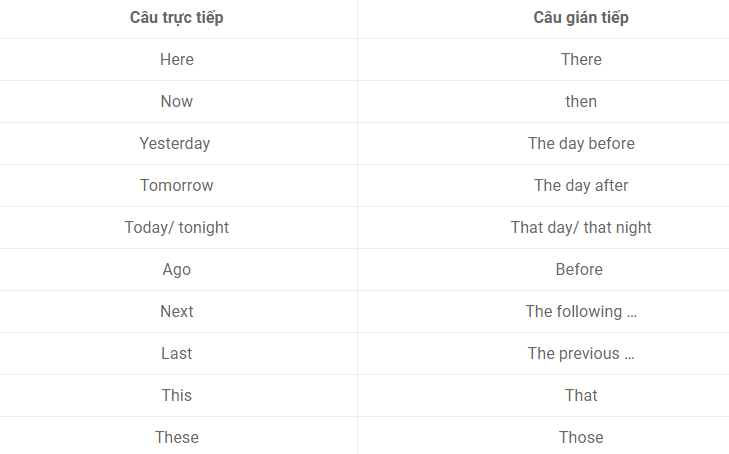Select the "Ago" cell
729x454 pixels.
[x=177, y=270]
